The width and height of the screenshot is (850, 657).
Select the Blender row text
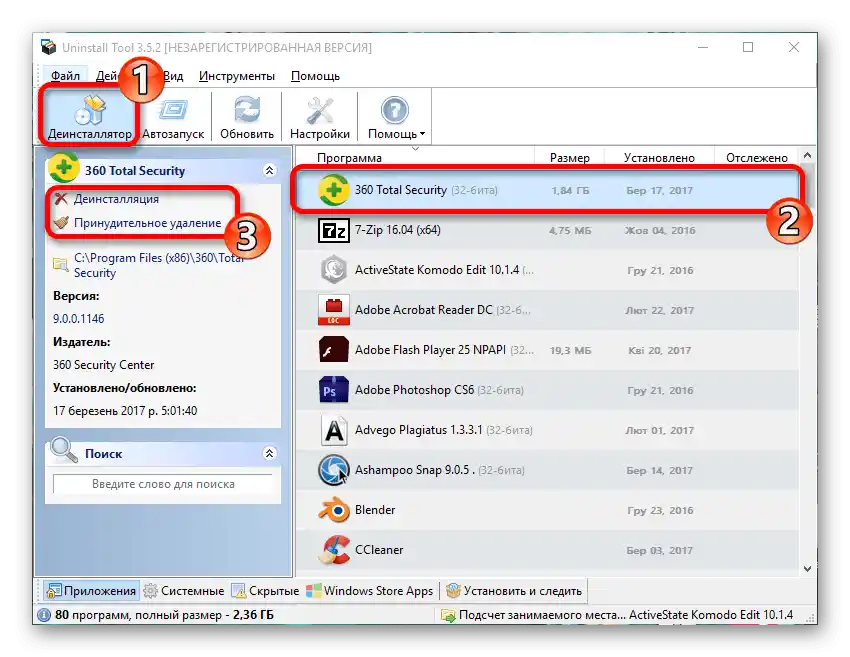375,510
